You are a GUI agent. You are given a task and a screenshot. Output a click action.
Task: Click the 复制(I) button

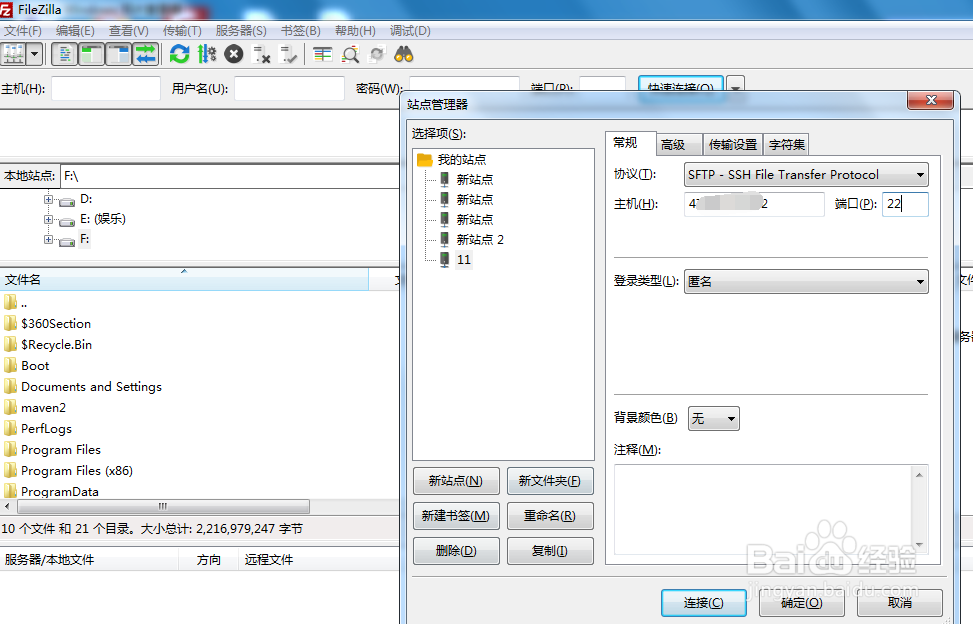[x=550, y=551]
